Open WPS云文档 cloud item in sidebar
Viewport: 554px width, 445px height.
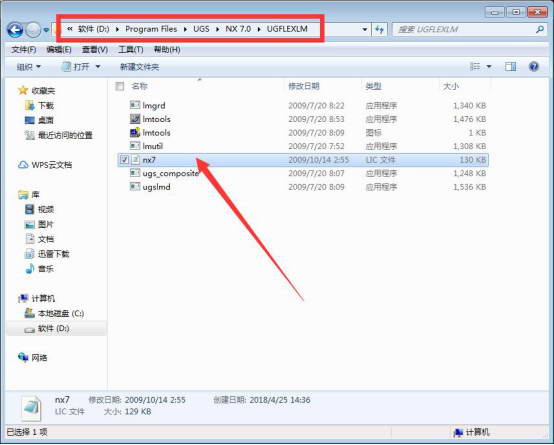tap(45, 165)
